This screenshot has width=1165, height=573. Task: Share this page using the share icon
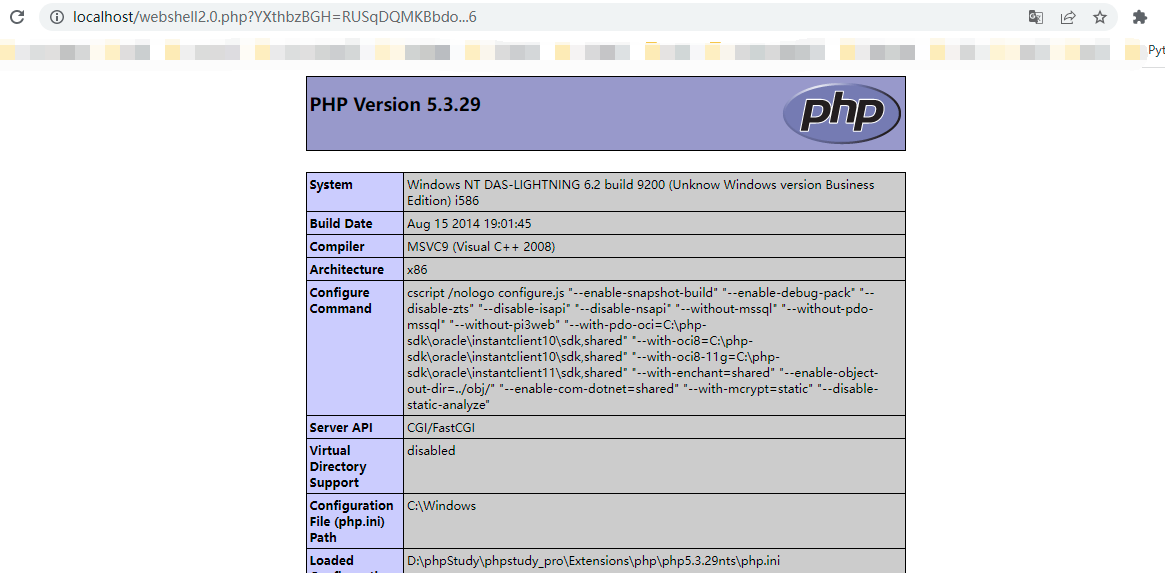point(1068,17)
